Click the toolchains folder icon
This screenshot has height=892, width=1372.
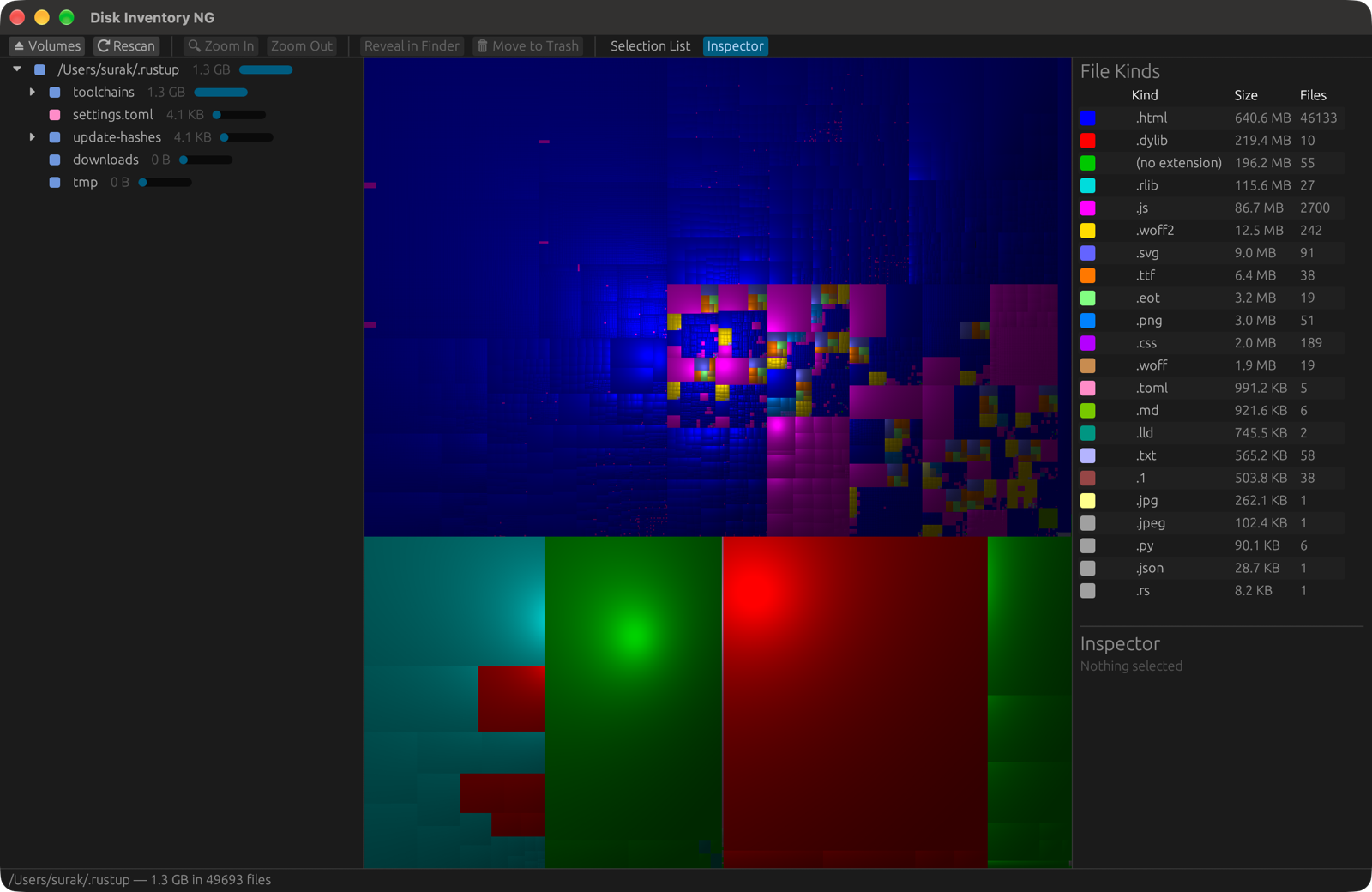(x=55, y=92)
